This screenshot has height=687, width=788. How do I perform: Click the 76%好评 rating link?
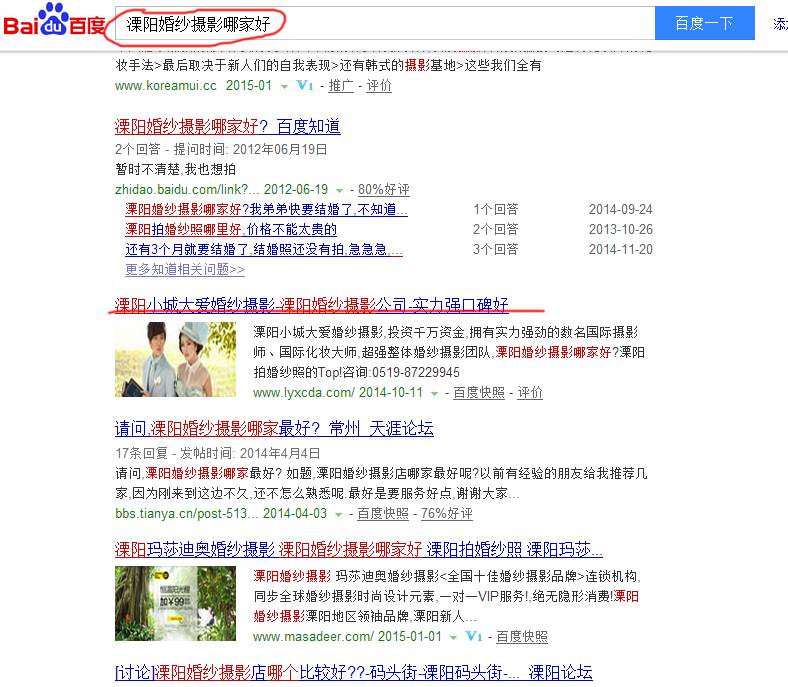[447, 514]
